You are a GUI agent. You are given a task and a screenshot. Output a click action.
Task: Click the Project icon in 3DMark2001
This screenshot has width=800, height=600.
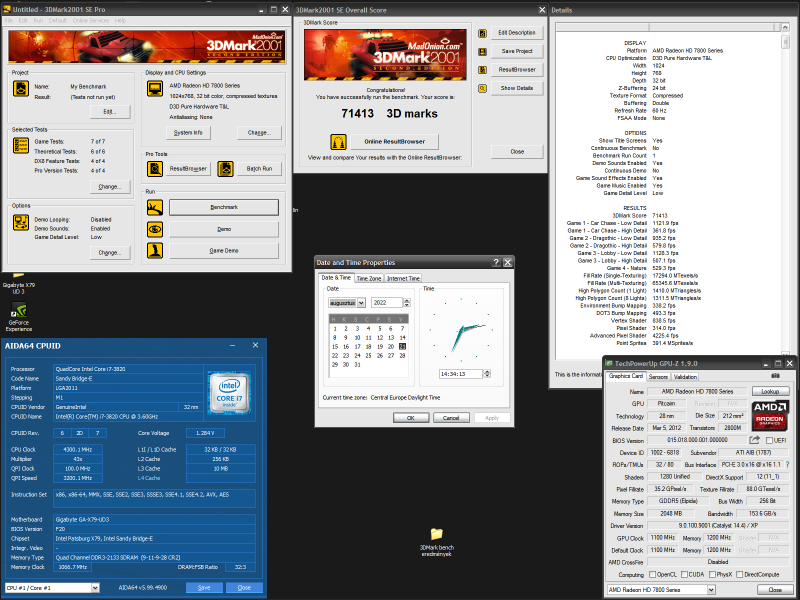coord(21,88)
